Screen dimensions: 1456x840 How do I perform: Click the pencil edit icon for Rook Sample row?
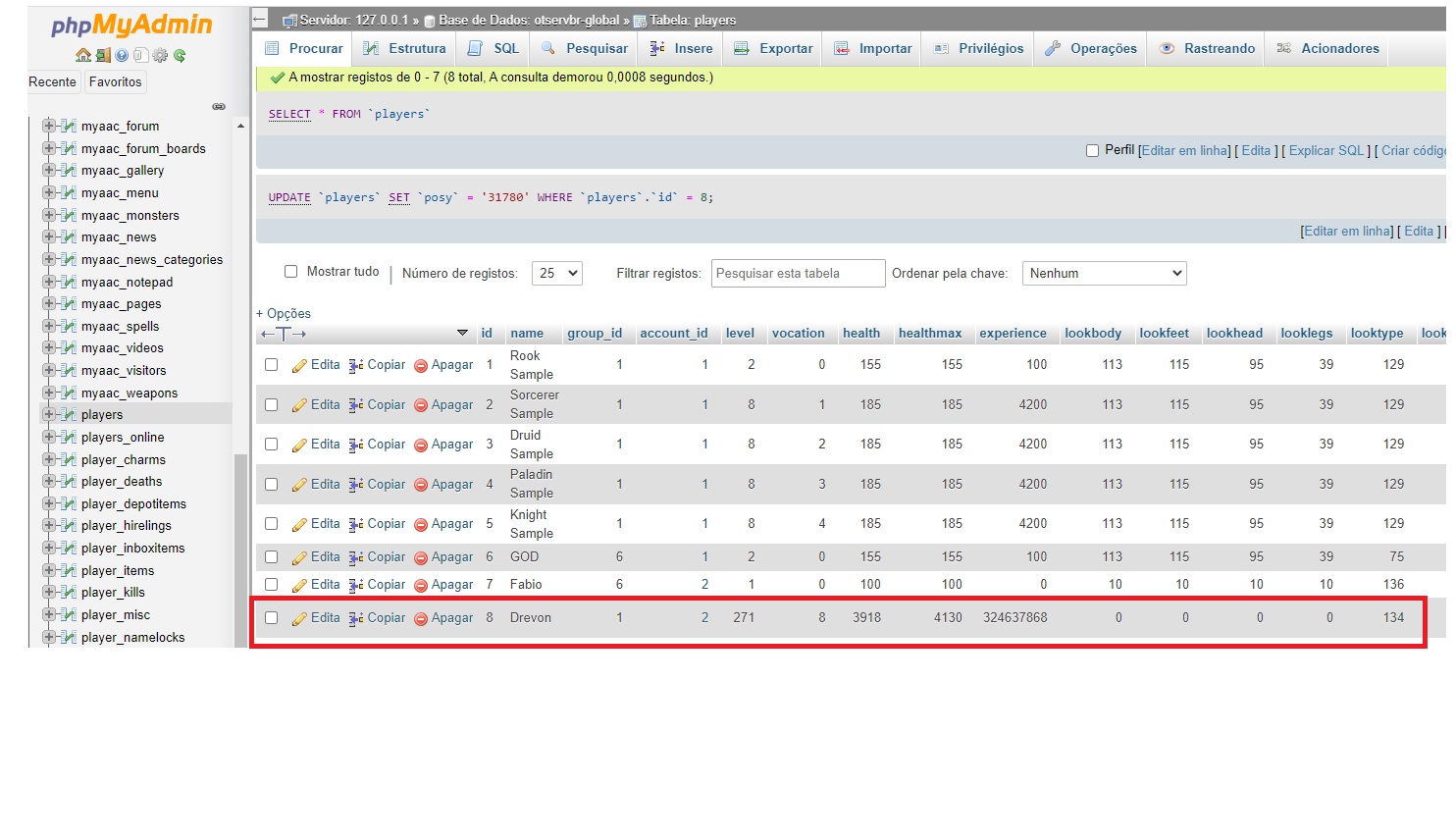[299, 365]
